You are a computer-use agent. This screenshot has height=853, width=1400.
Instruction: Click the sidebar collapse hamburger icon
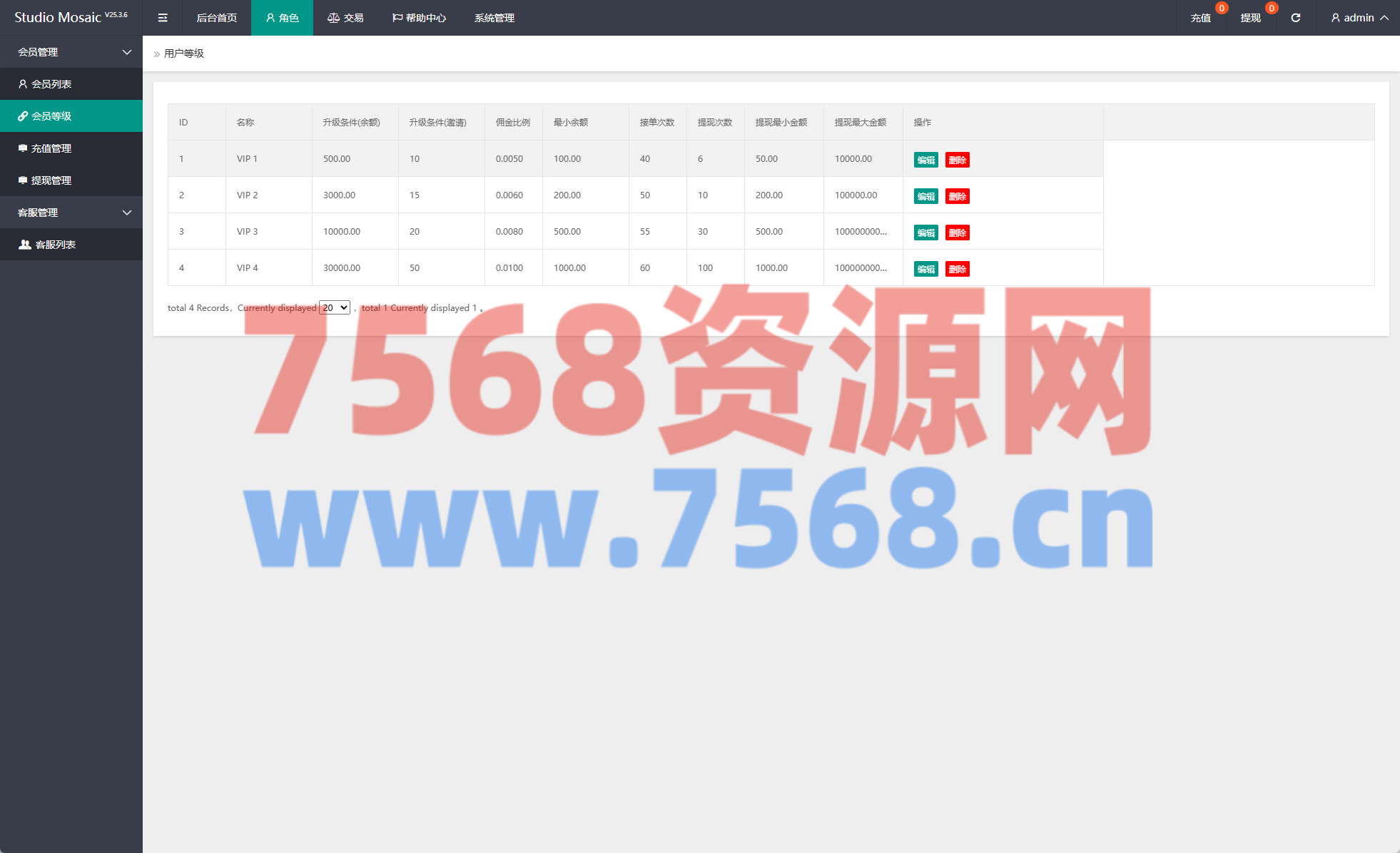tap(163, 18)
